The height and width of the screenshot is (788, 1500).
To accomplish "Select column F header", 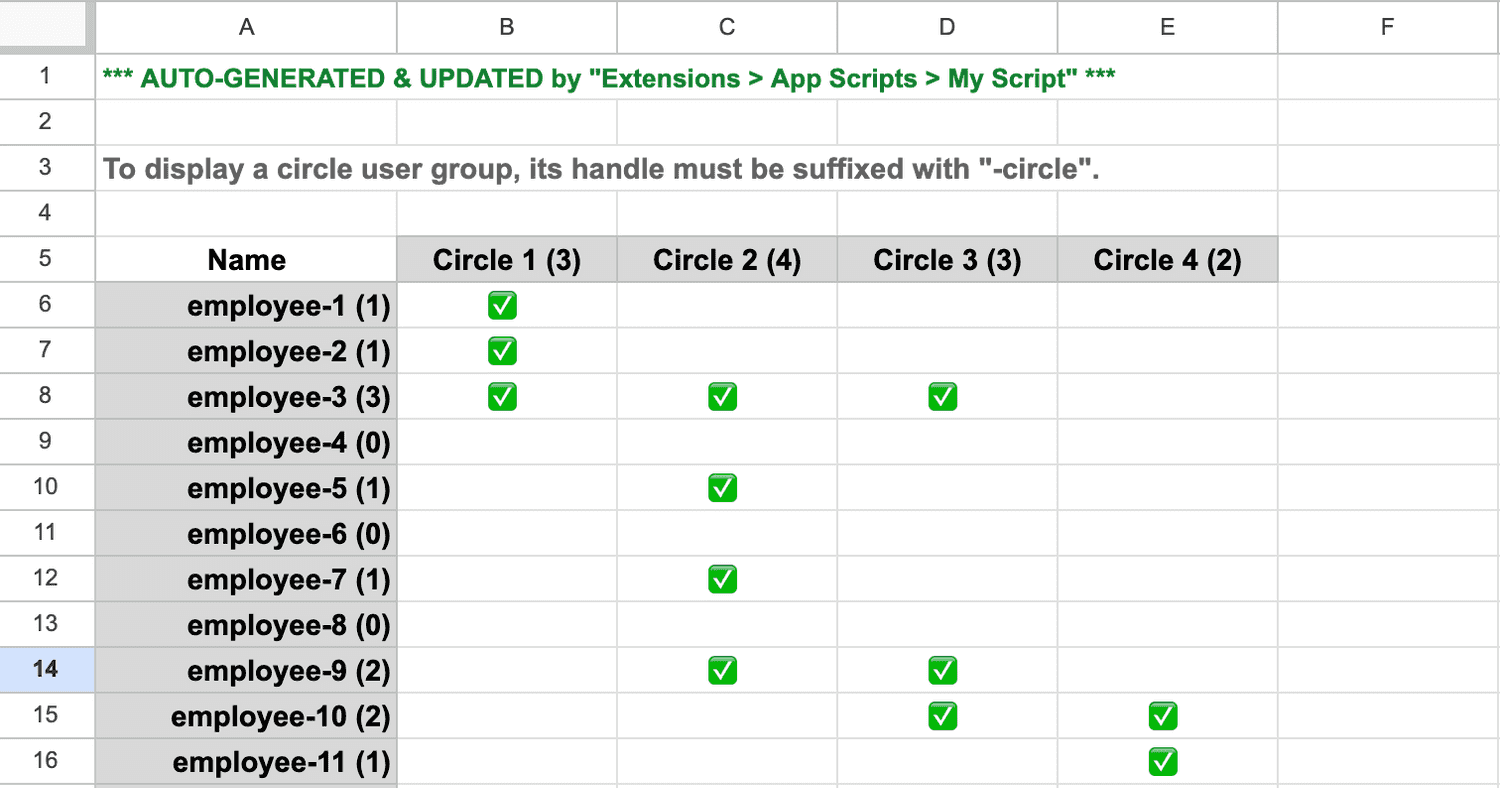I will click(1387, 27).
